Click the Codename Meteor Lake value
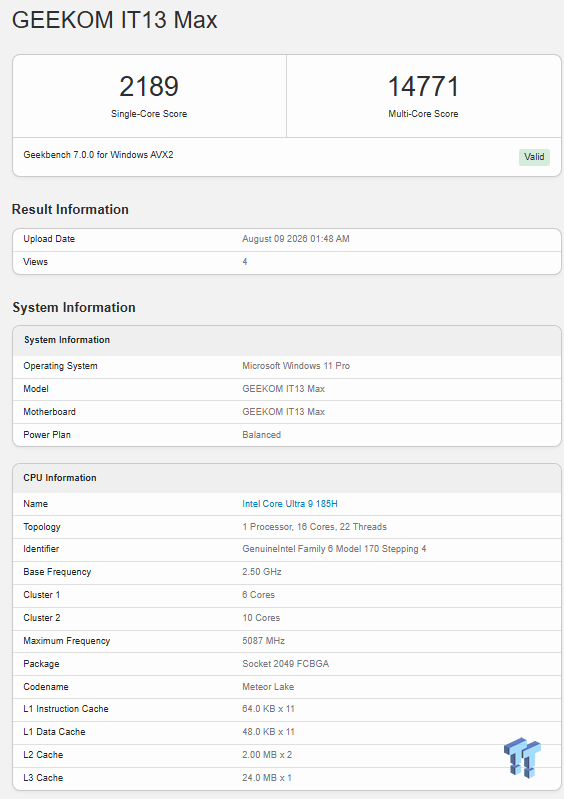Screen dimensions: 564x799 (x=268, y=686)
